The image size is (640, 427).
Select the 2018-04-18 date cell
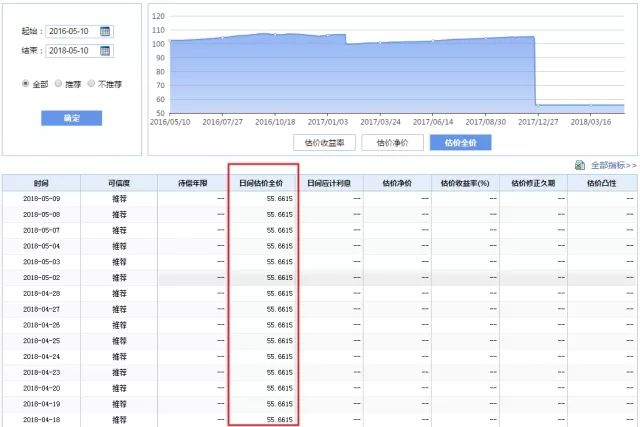click(x=42, y=420)
